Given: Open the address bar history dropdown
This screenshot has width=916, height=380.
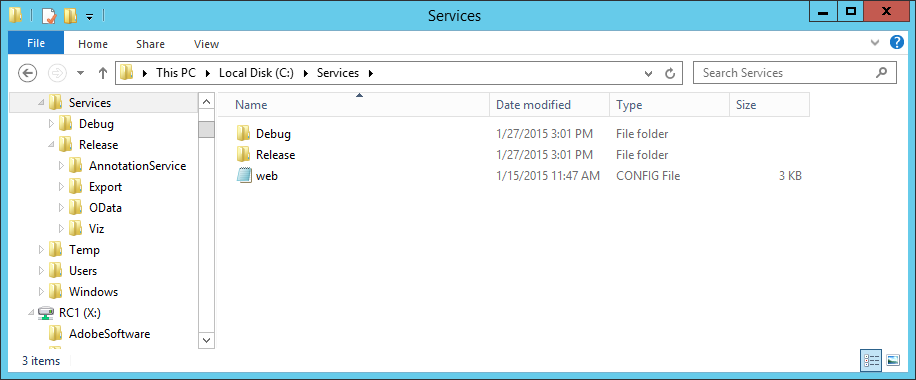Looking at the screenshot, I should (648, 73).
